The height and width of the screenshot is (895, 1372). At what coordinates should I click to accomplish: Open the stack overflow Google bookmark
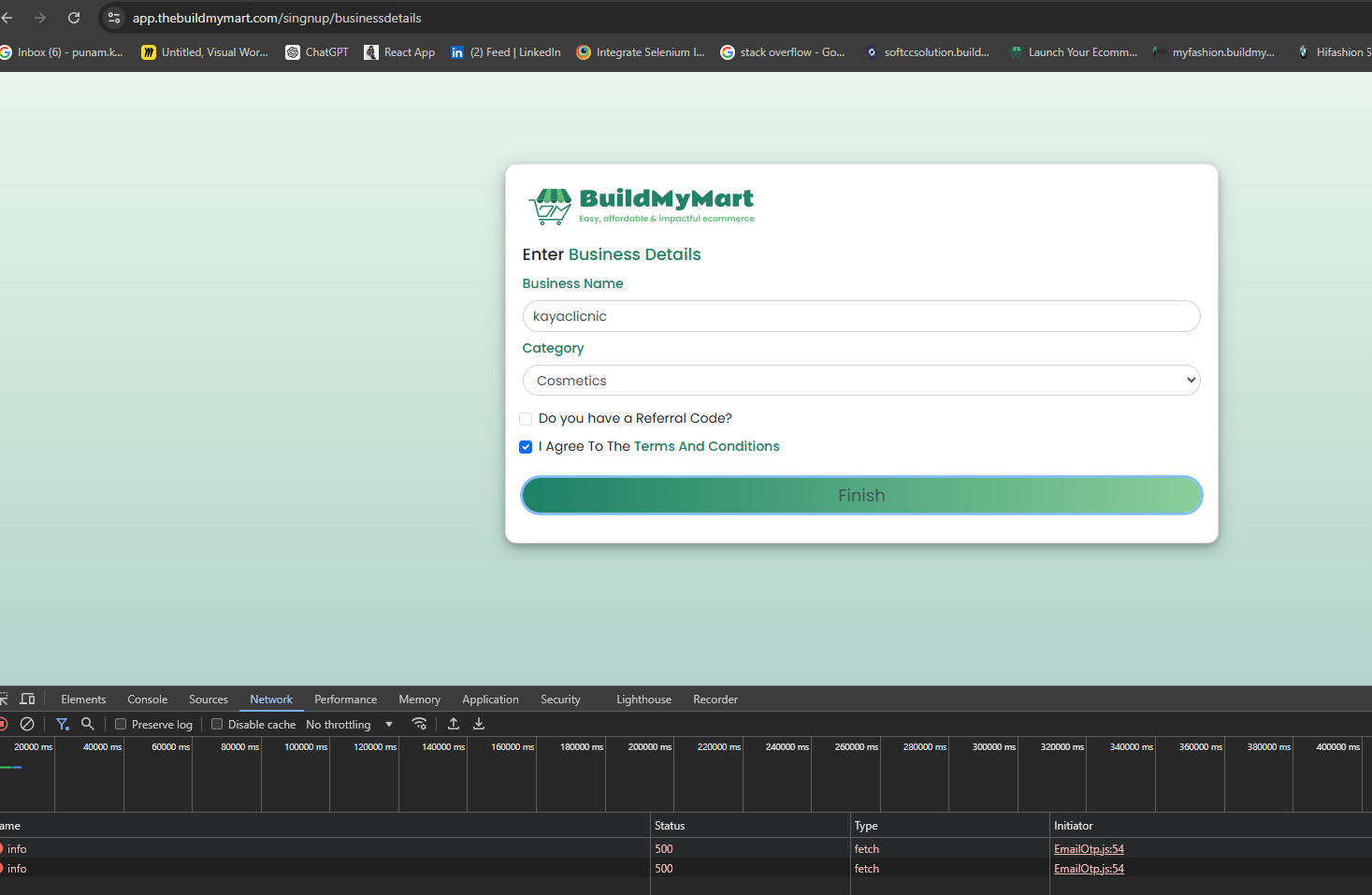click(x=783, y=52)
